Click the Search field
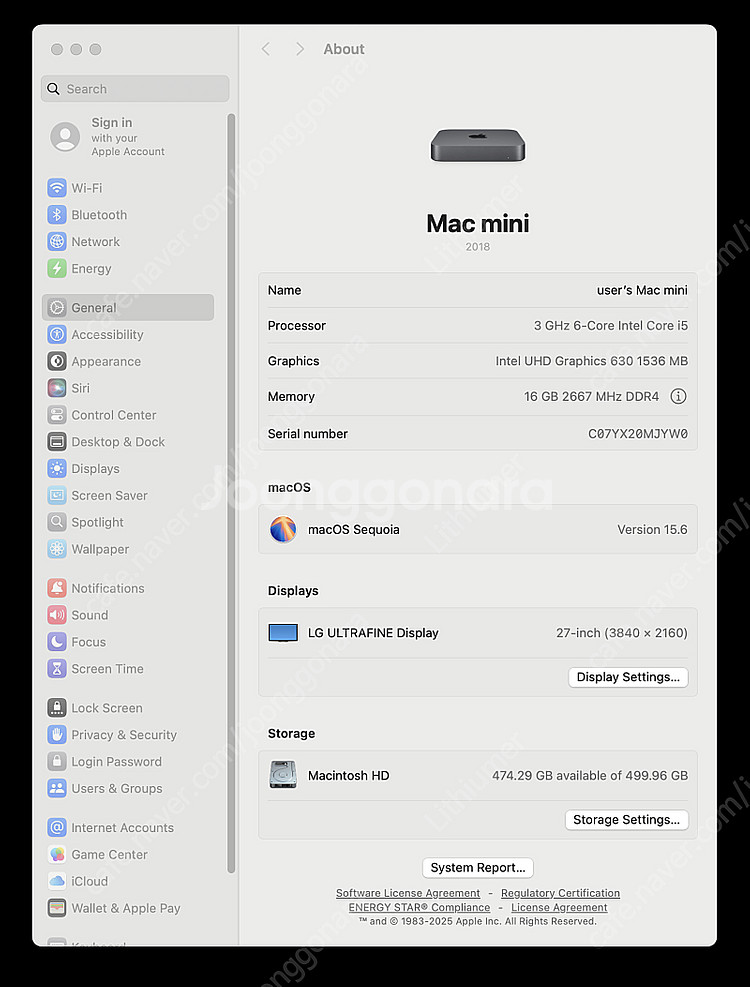 pos(135,89)
